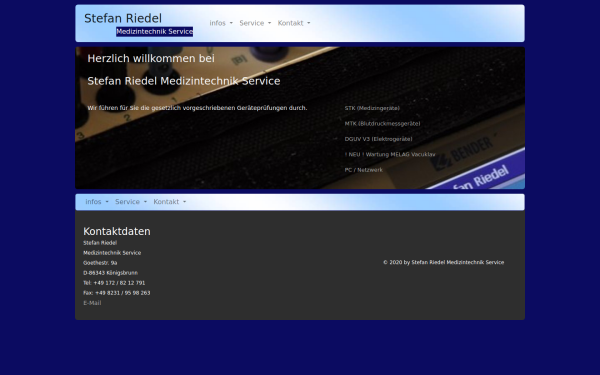Expand the Service menu in lower navbar
This screenshot has width=600, height=375.
click(x=131, y=202)
